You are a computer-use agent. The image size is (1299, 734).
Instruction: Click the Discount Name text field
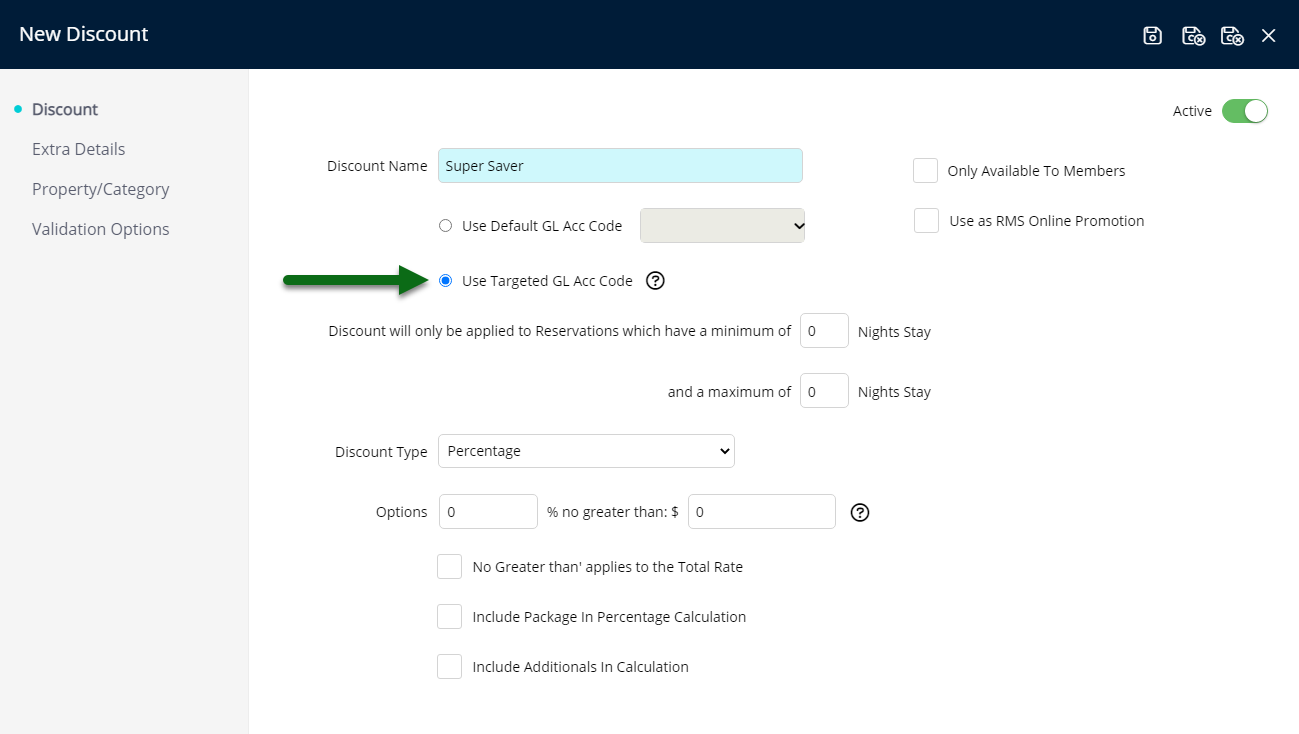[x=620, y=165]
